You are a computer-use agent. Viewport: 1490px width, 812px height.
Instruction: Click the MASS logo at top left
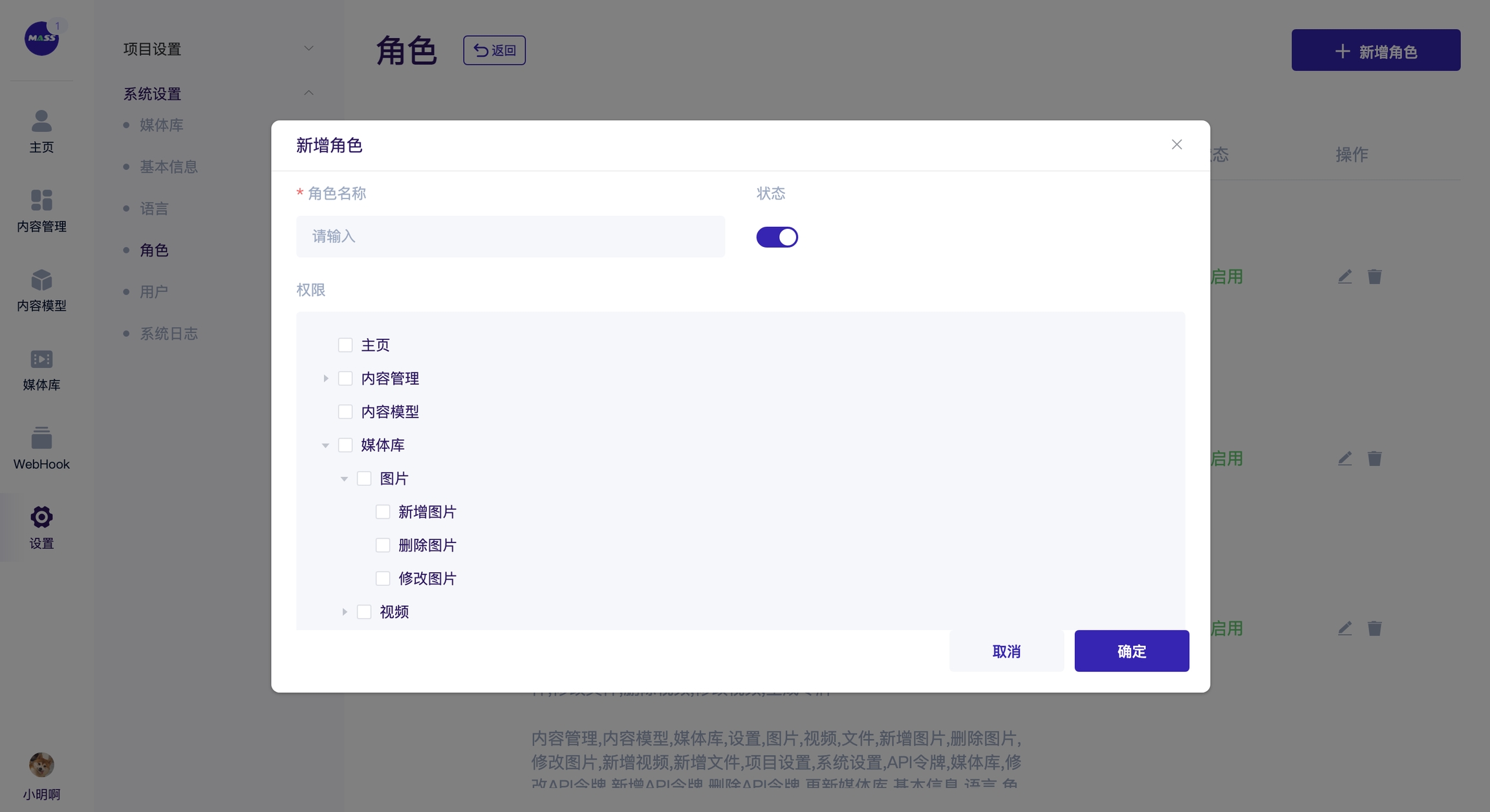[x=41, y=38]
